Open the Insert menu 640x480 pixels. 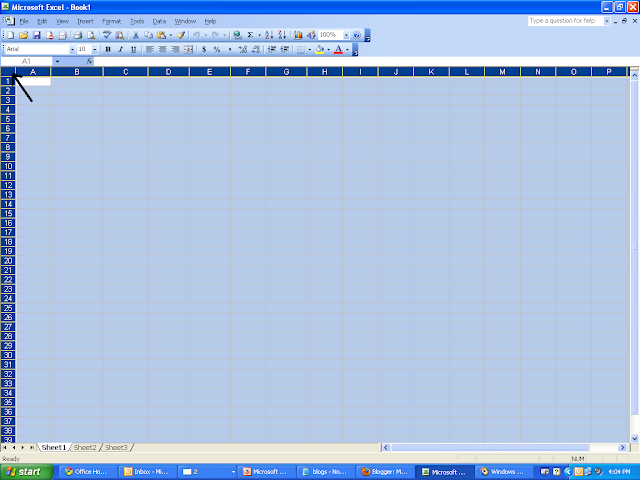pos(85,21)
